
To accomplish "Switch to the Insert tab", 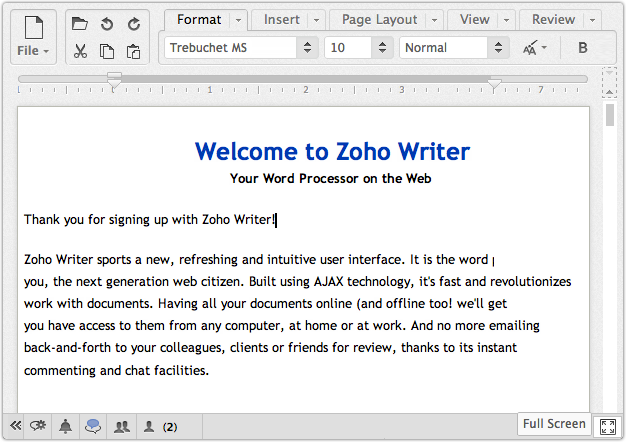I will coord(281,19).
